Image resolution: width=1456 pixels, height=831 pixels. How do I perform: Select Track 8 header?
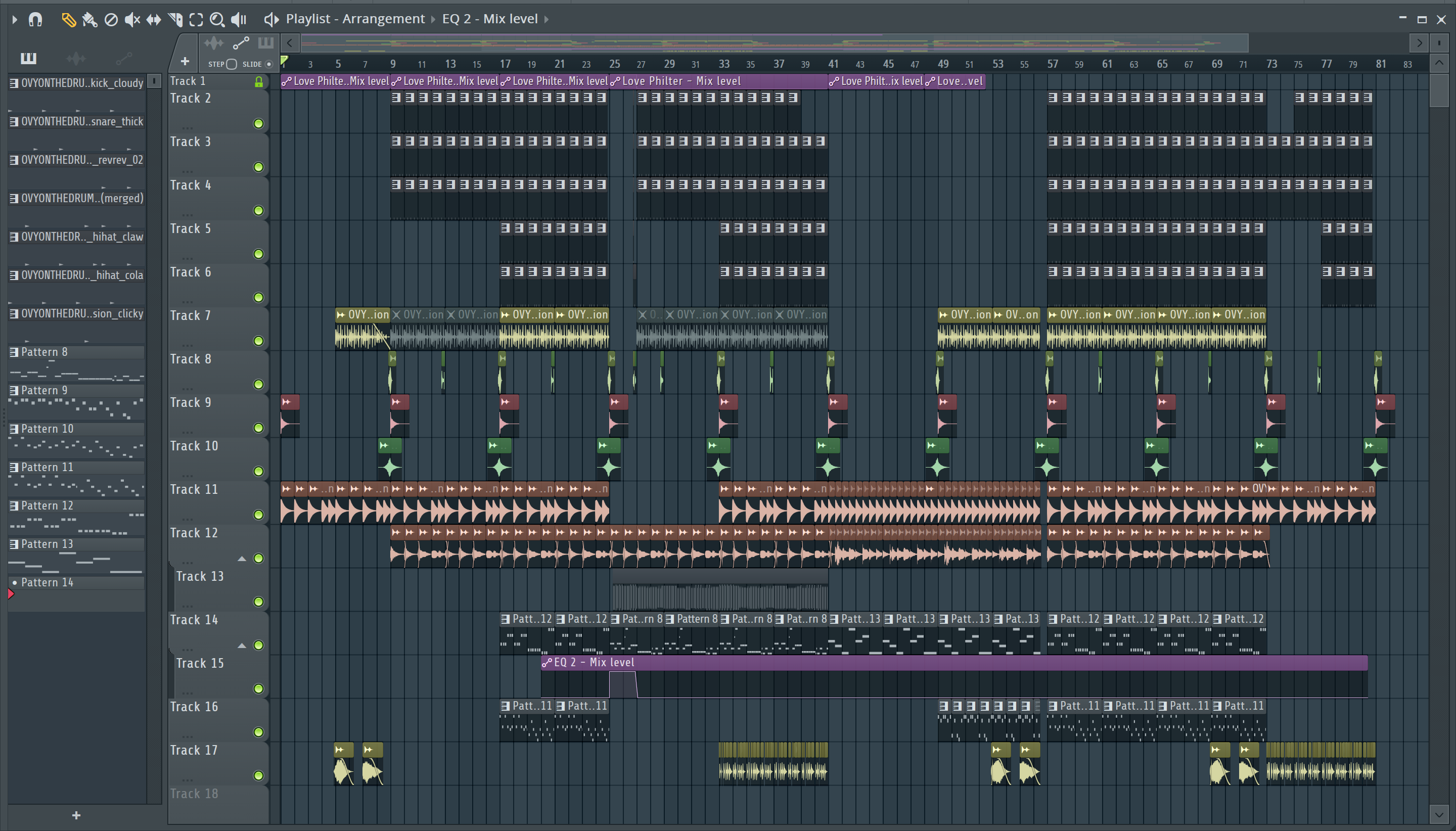[x=218, y=372]
